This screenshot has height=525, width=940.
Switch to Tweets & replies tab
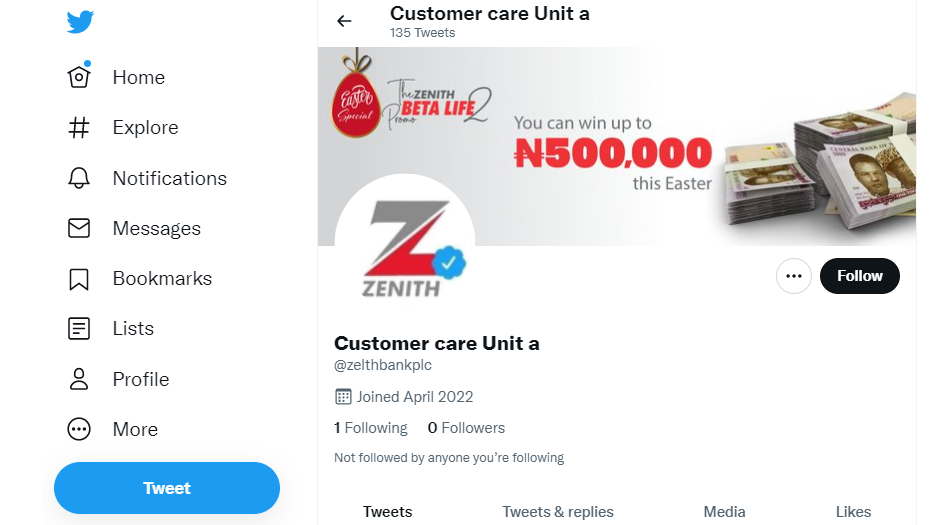[558, 511]
